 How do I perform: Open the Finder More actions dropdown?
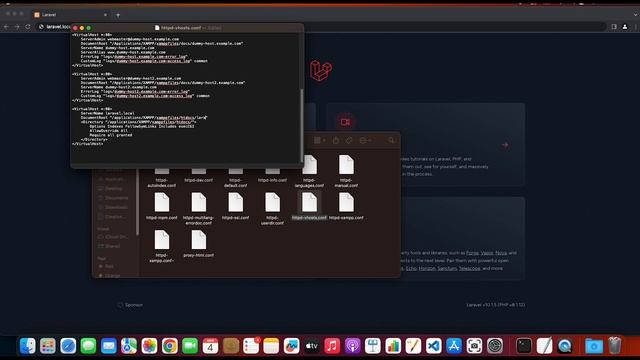[x=365, y=140]
